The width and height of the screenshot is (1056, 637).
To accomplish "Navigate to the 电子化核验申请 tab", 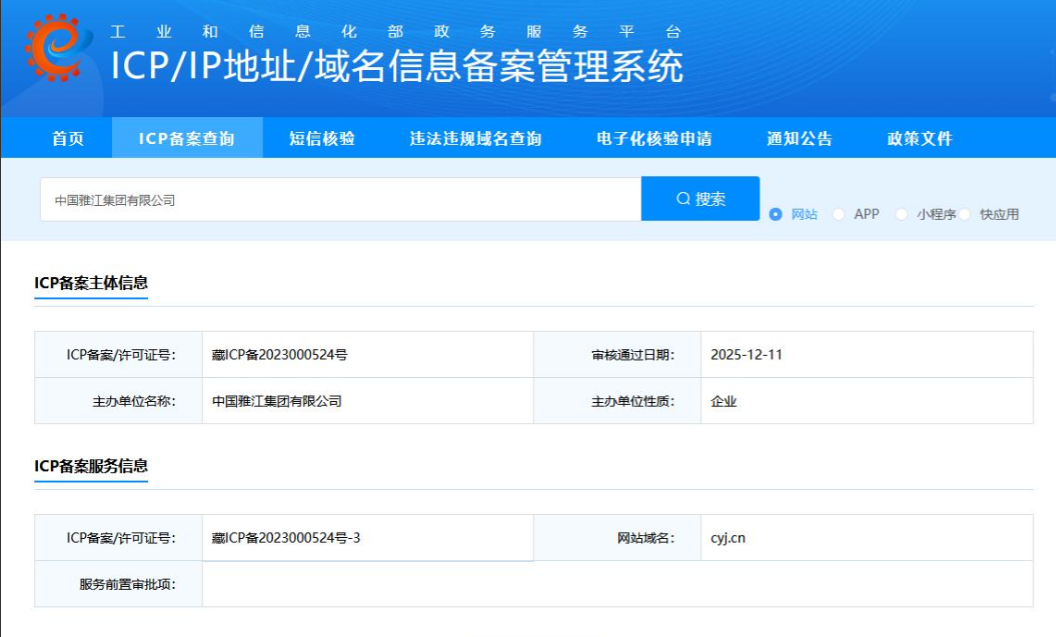I will (654, 139).
